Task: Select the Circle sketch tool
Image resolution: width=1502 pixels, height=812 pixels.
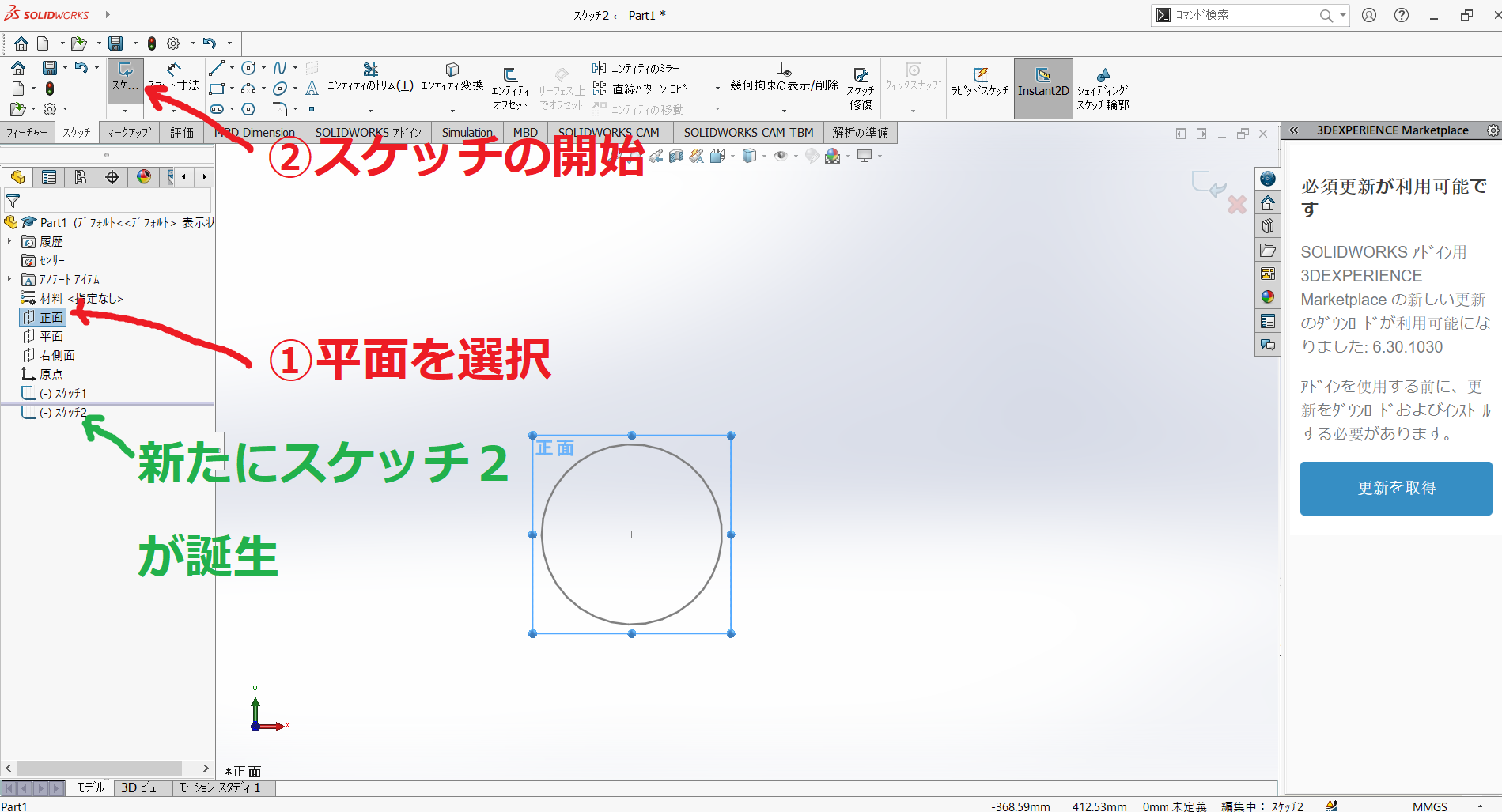Action: [248, 68]
